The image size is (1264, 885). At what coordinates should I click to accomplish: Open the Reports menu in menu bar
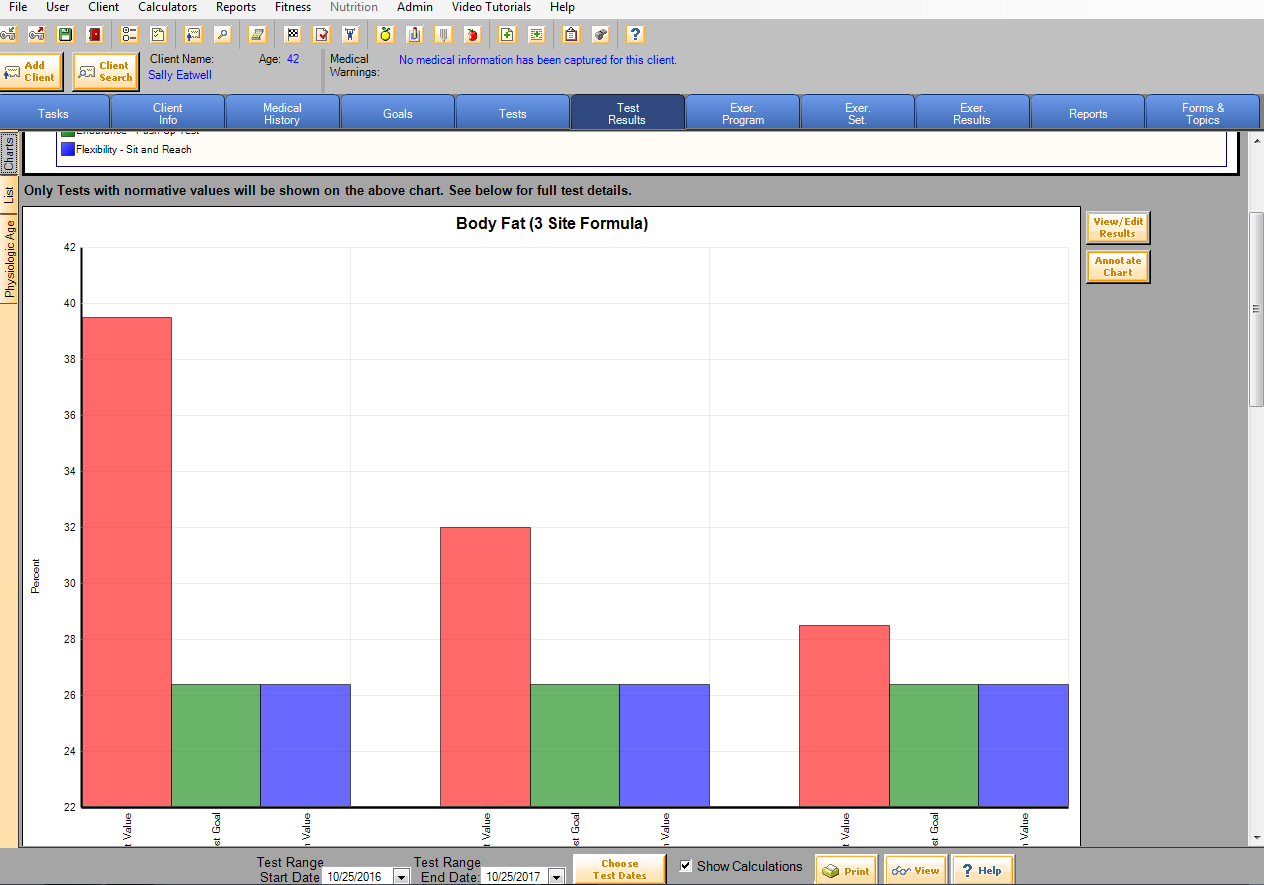point(236,7)
